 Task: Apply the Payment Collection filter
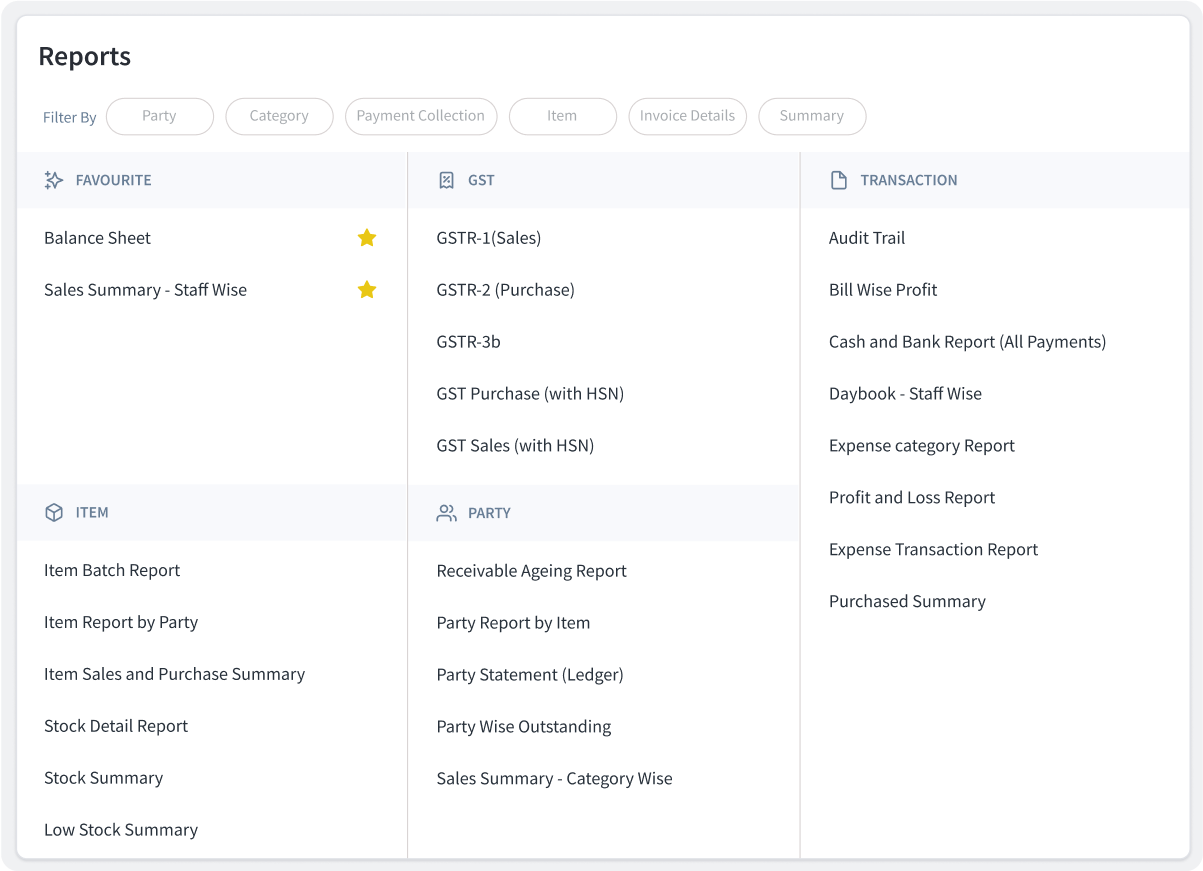pos(421,116)
